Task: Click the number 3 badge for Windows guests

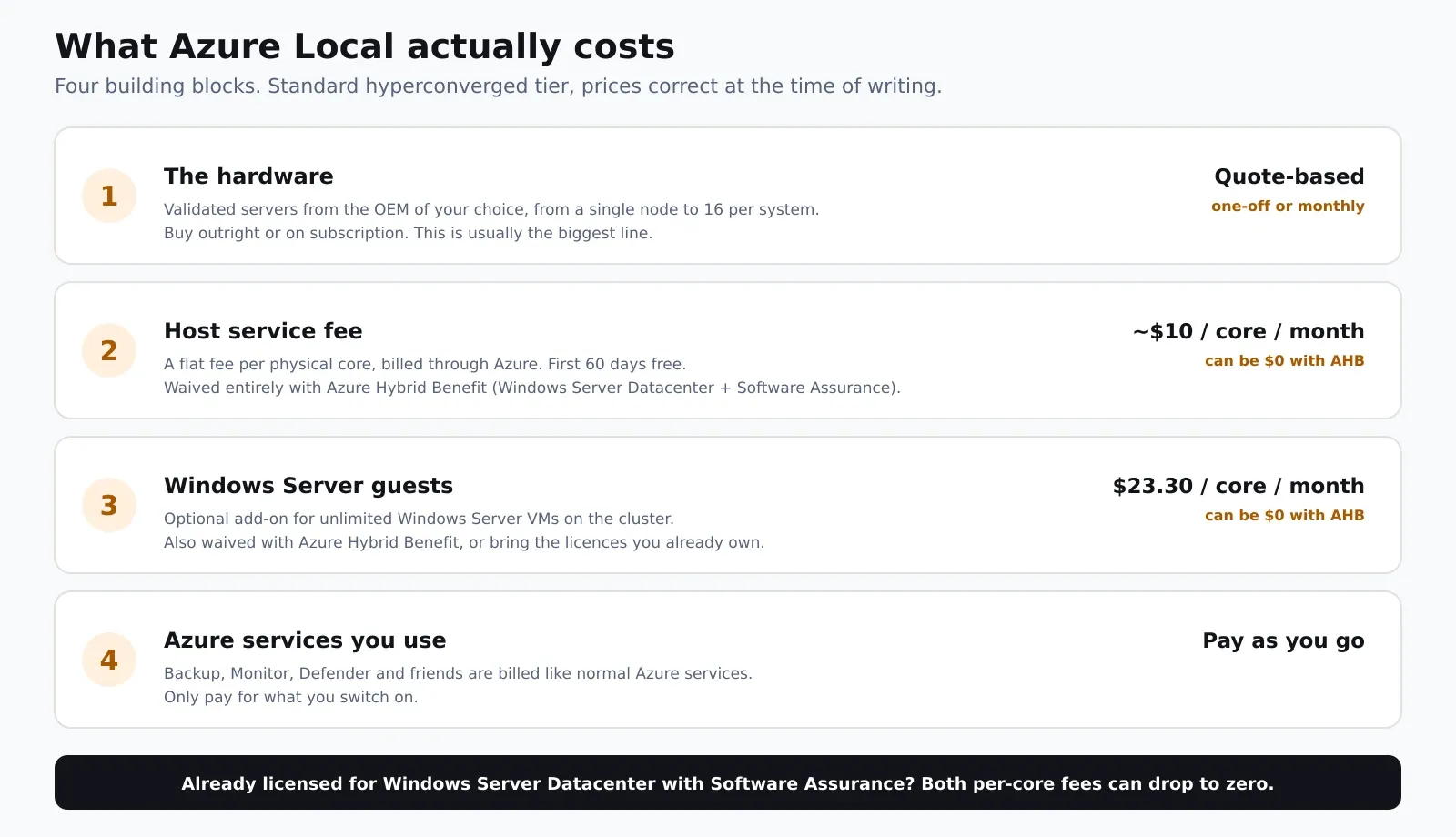Action: click(x=109, y=505)
